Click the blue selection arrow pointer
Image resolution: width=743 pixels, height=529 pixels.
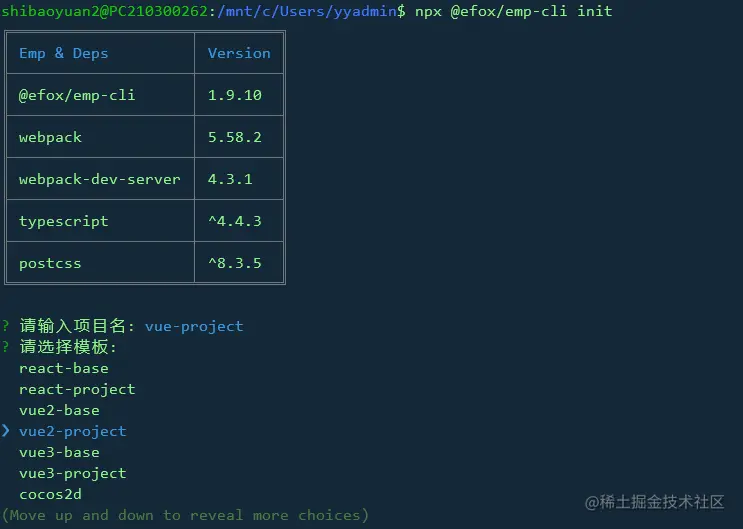tap(6, 431)
